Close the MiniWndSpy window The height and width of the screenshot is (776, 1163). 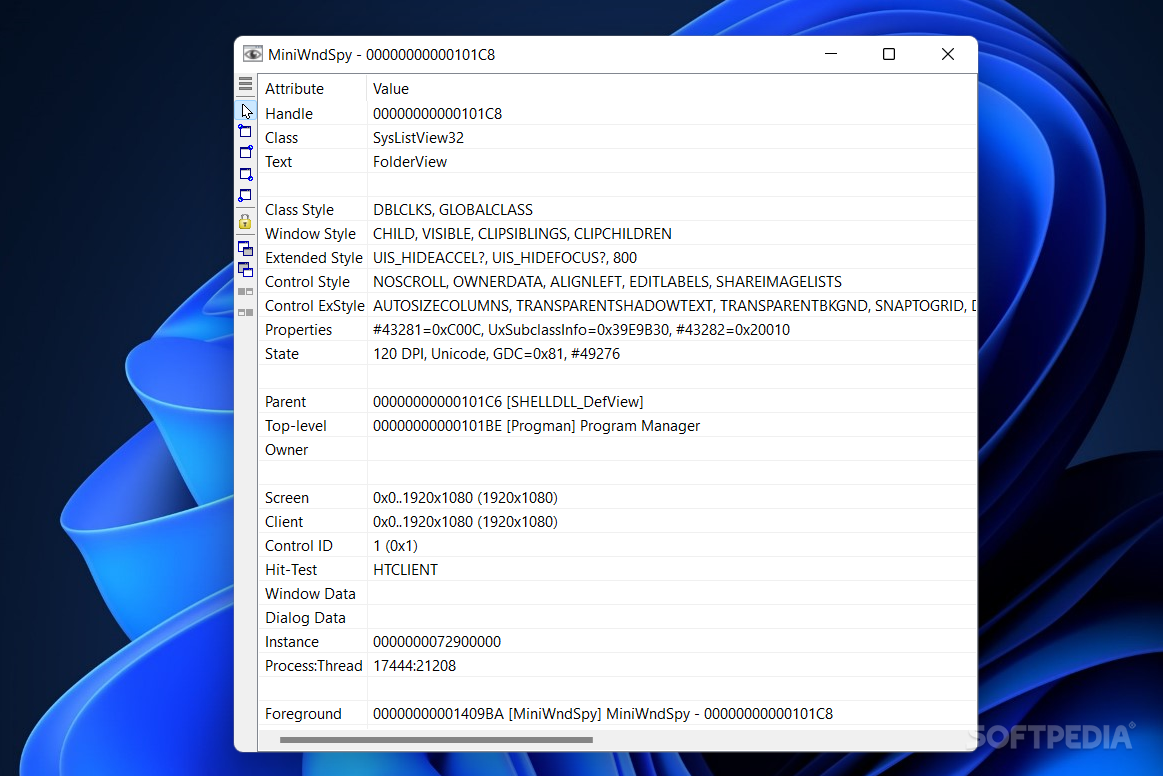click(947, 54)
